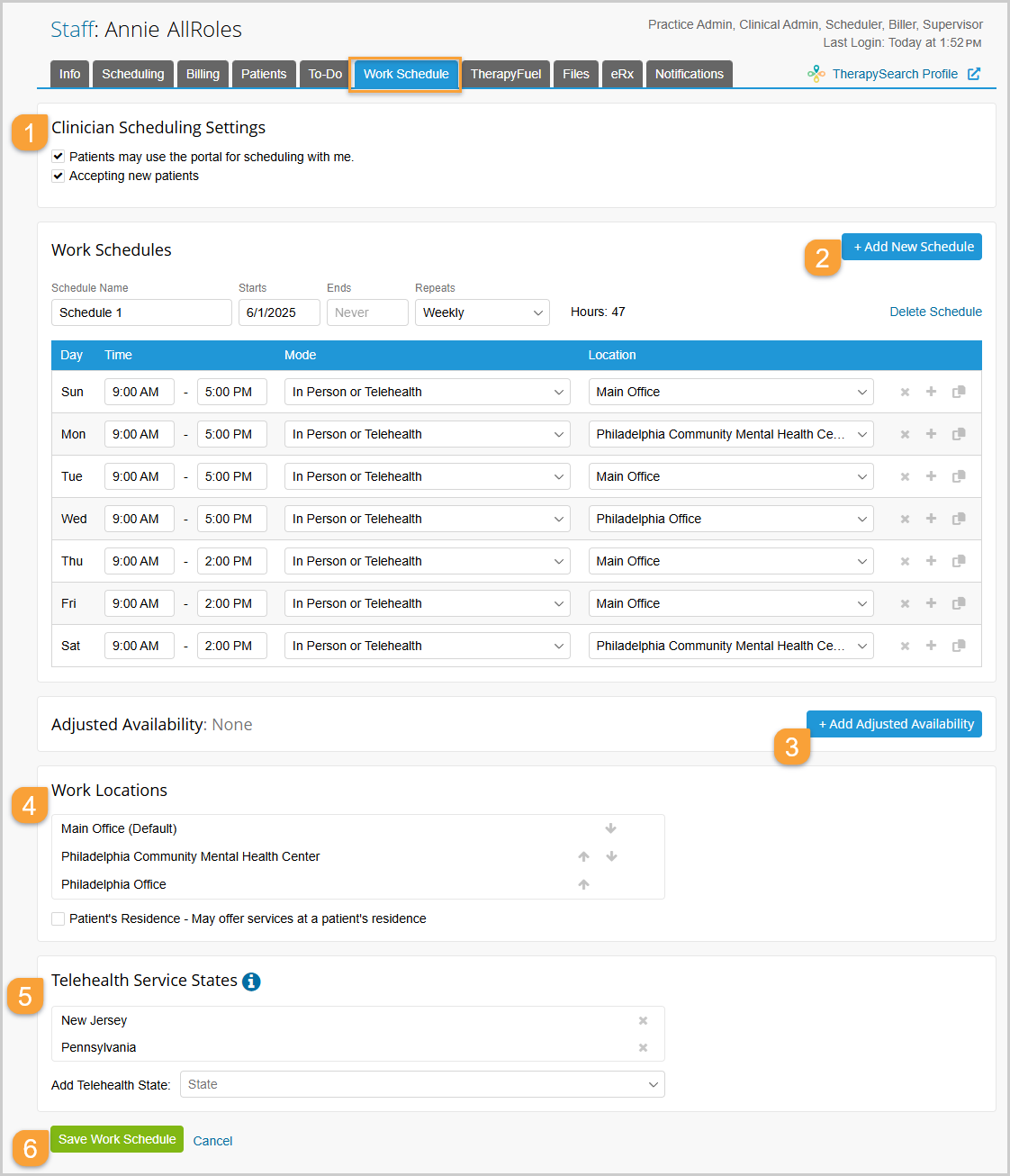1010x1176 pixels.
Task: Click the Starts date field
Action: (x=279, y=312)
